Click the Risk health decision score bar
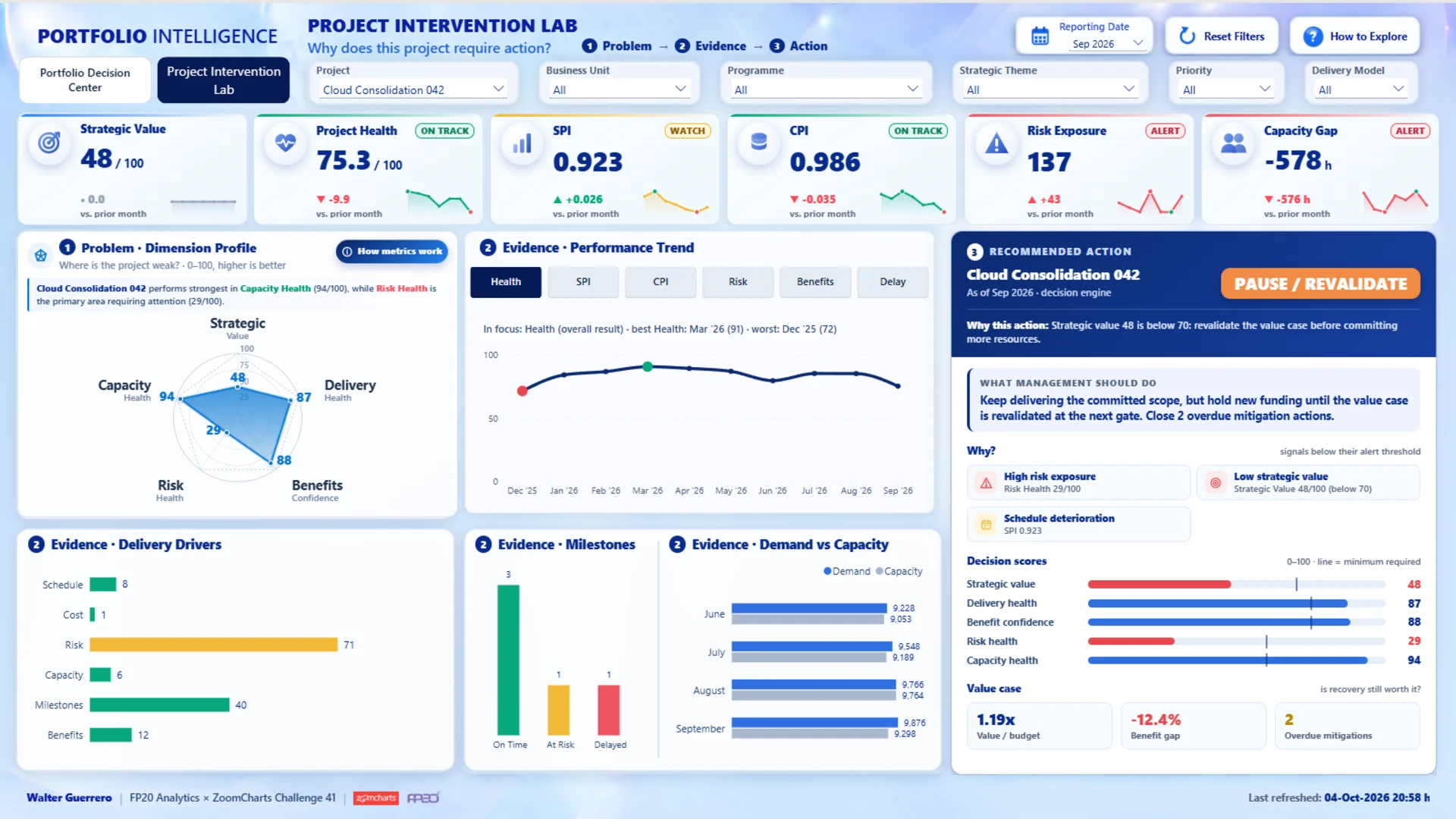The image size is (1456, 819). [x=1236, y=642]
